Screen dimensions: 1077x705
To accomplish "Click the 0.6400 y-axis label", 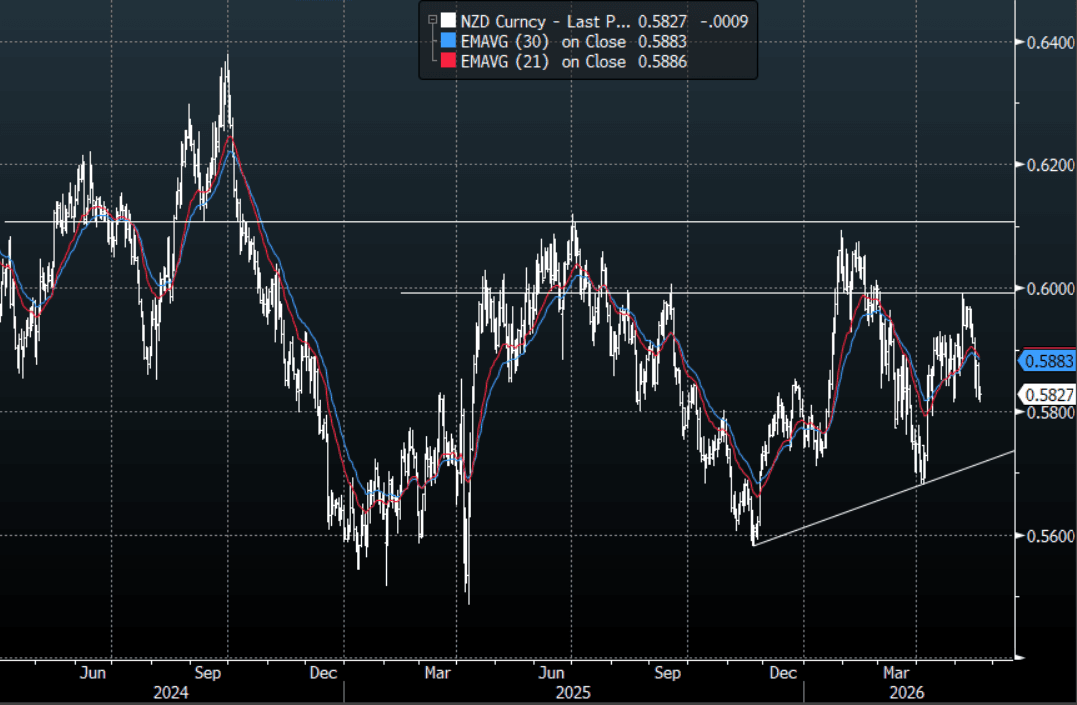I will [1050, 43].
